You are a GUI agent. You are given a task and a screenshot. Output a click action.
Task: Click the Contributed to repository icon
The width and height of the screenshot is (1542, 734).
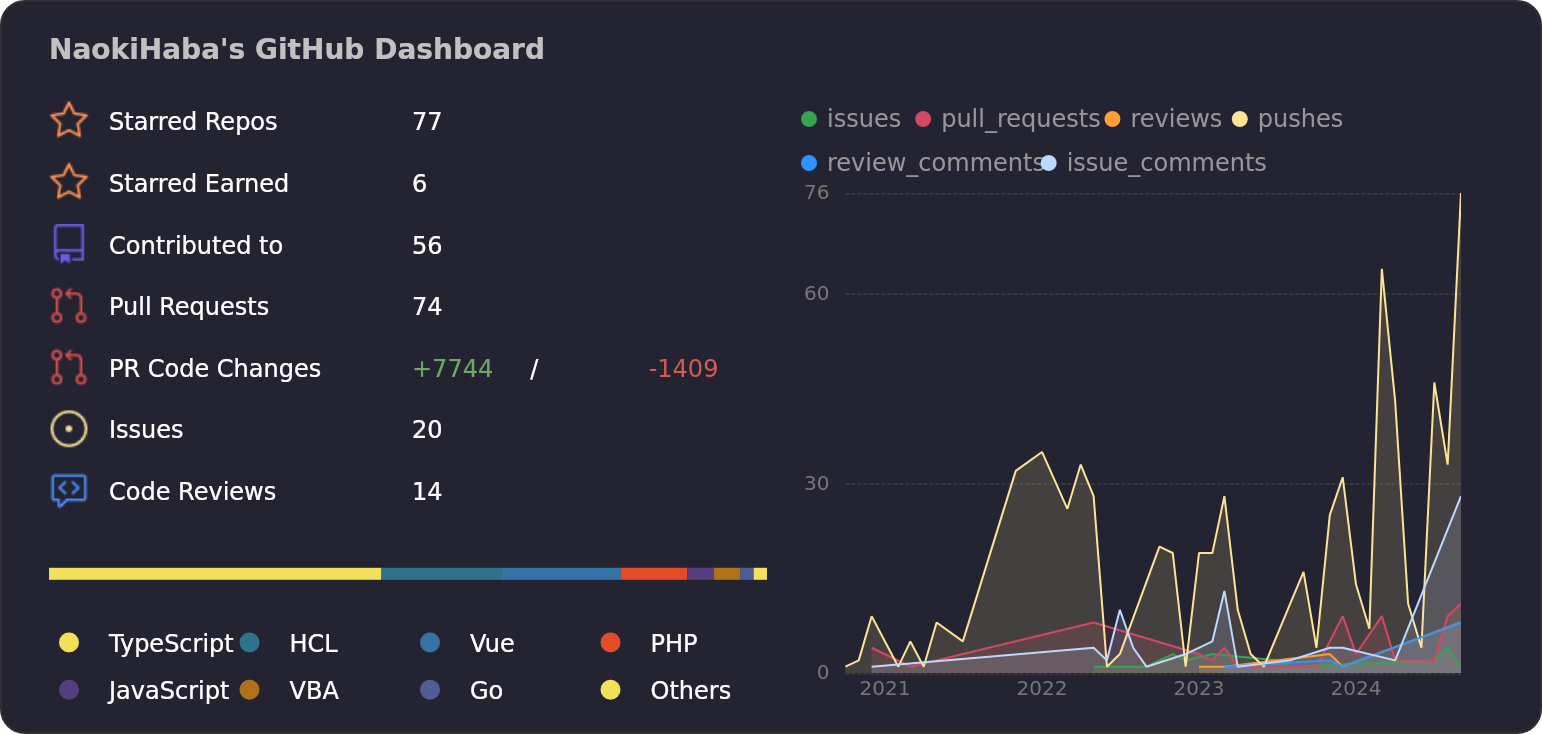coord(69,244)
